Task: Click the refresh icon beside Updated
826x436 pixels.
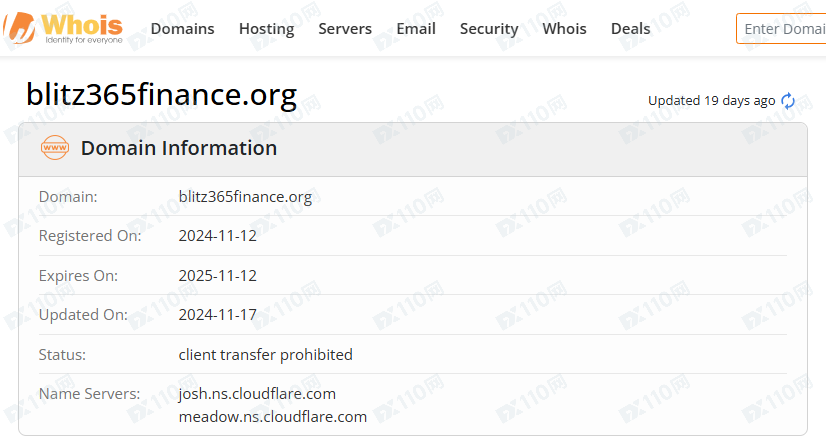Action: [788, 101]
